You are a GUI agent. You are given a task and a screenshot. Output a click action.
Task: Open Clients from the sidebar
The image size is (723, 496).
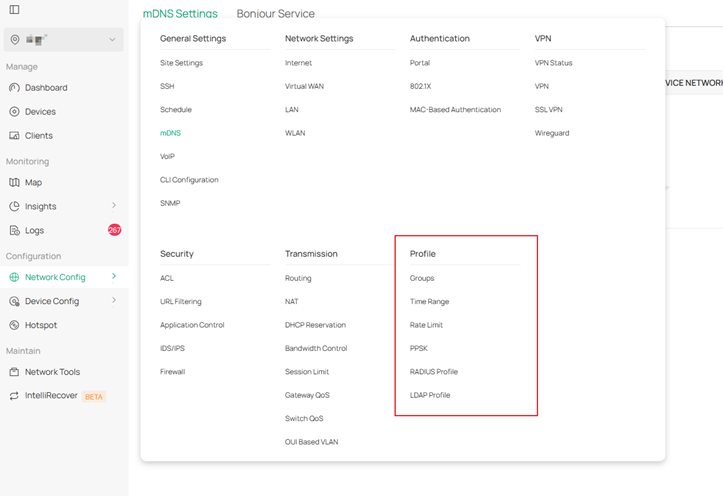[x=39, y=136]
